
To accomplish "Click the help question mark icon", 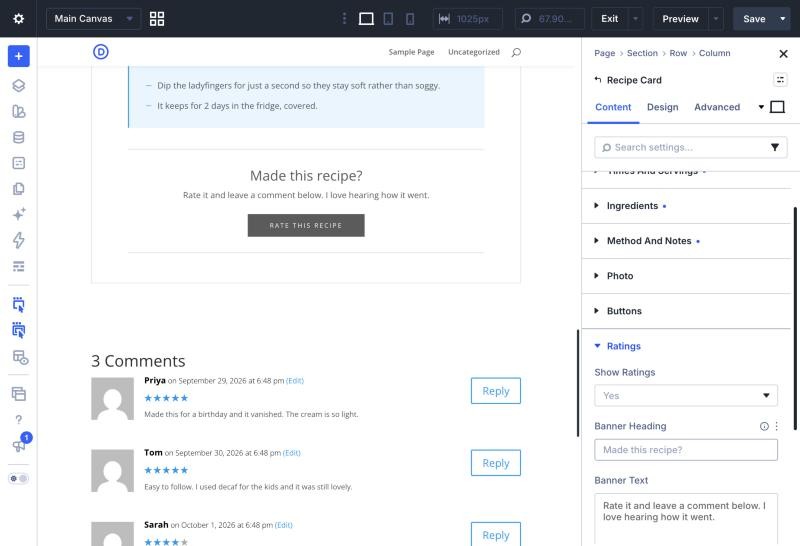I will tap(18, 419).
